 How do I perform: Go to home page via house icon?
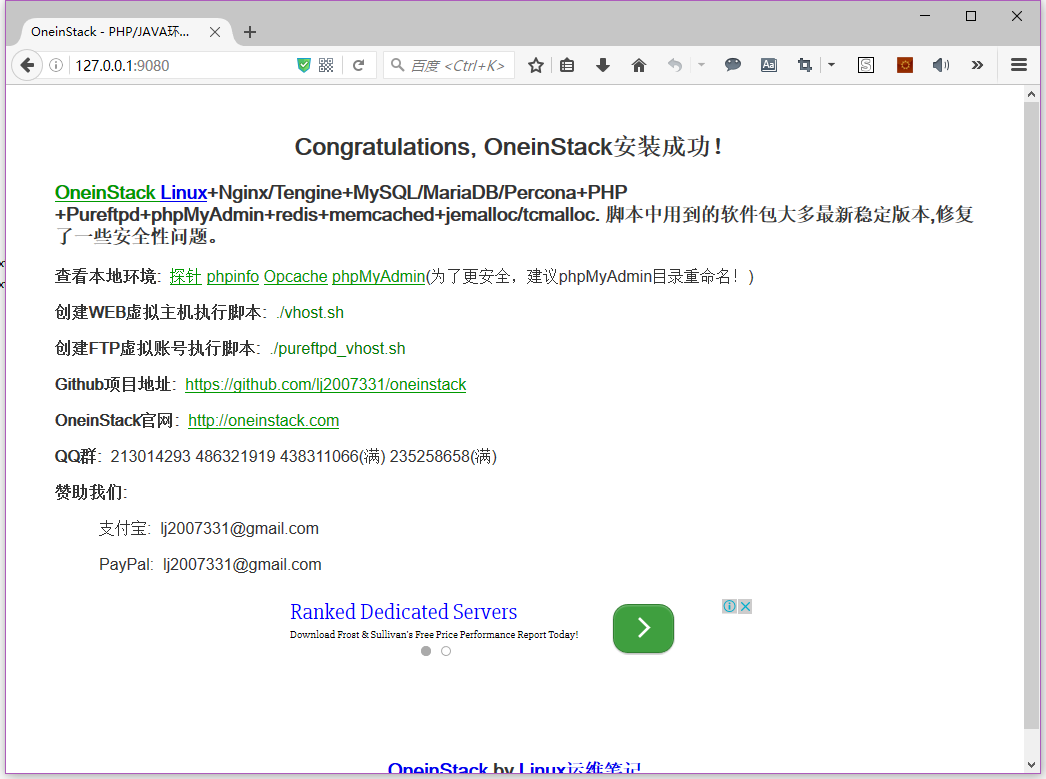(638, 65)
